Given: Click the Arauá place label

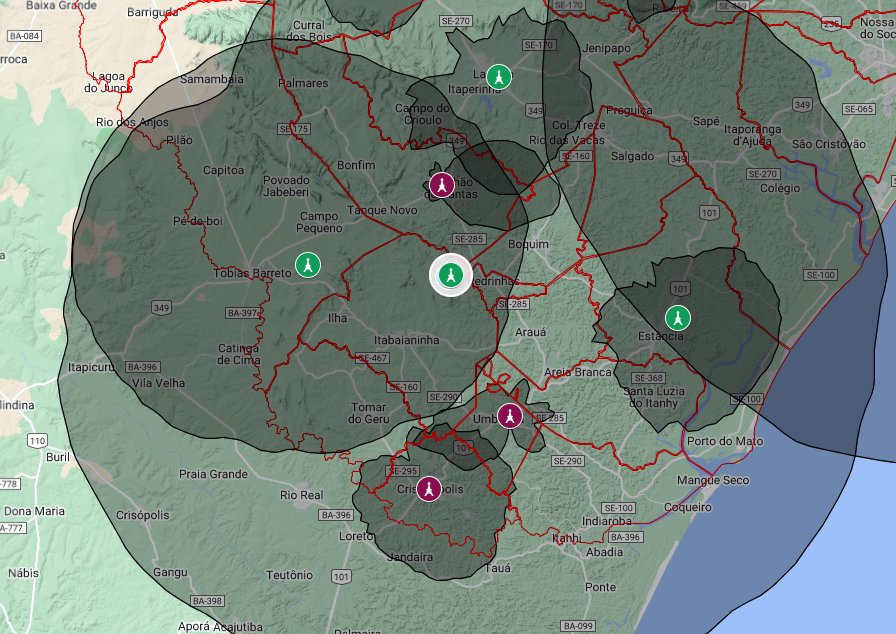Looking at the screenshot, I should [531, 332].
